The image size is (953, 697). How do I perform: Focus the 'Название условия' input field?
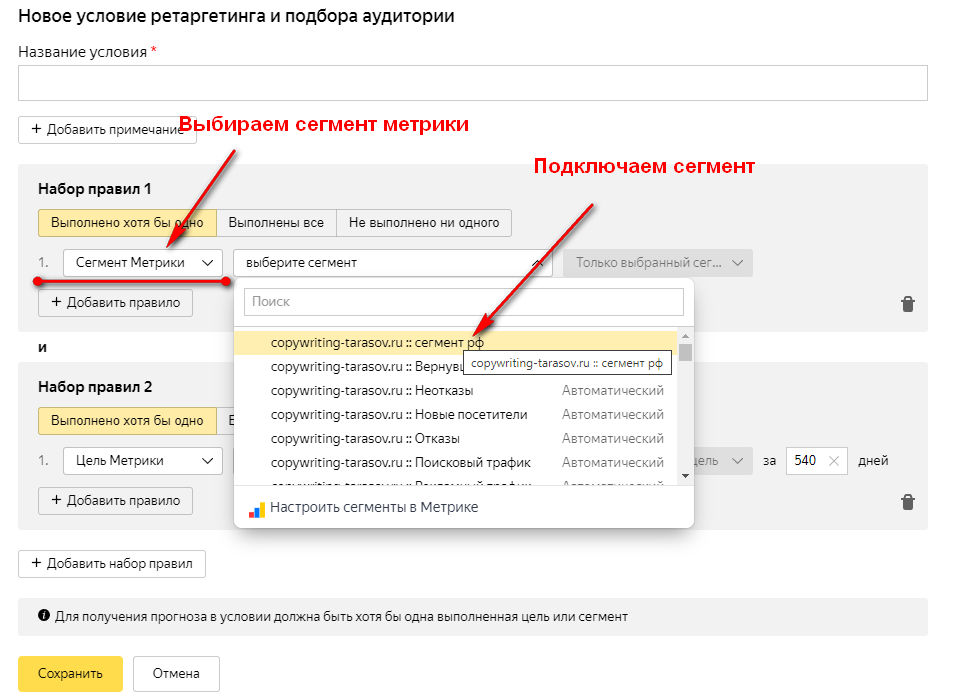tap(473, 83)
